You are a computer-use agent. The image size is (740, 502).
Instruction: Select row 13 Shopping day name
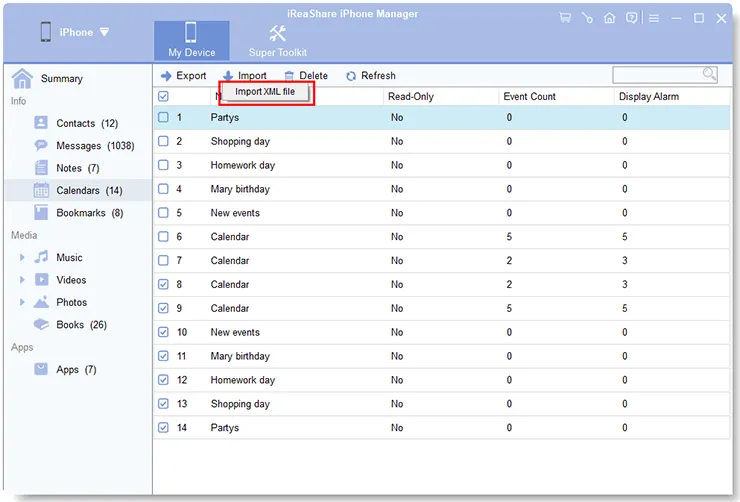240,404
